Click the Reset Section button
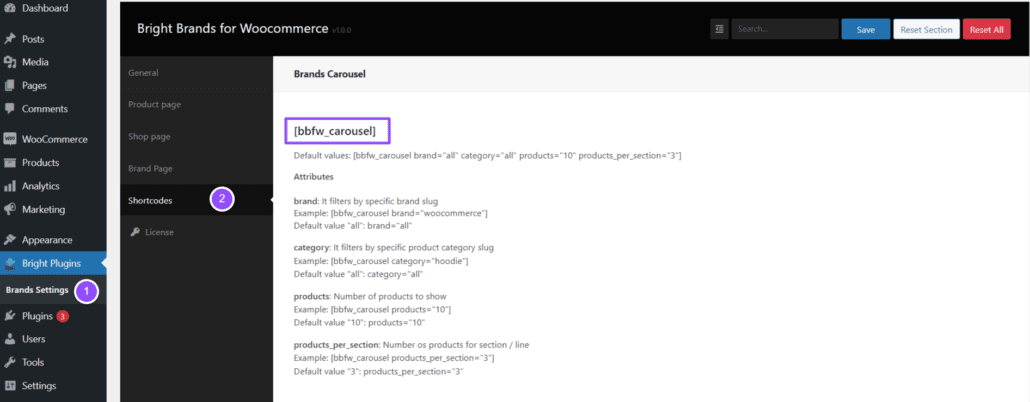The height and width of the screenshot is (402, 1030). (x=926, y=30)
